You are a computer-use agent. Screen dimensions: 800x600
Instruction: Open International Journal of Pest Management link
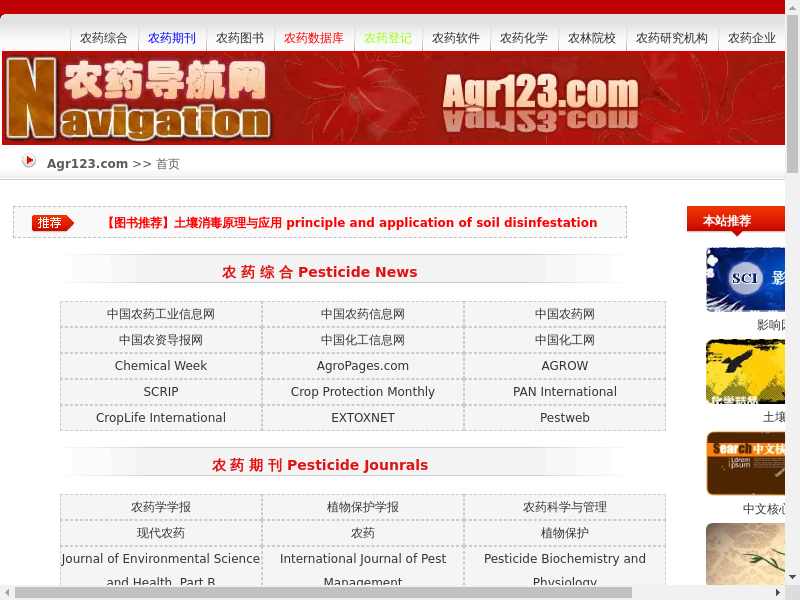363,568
